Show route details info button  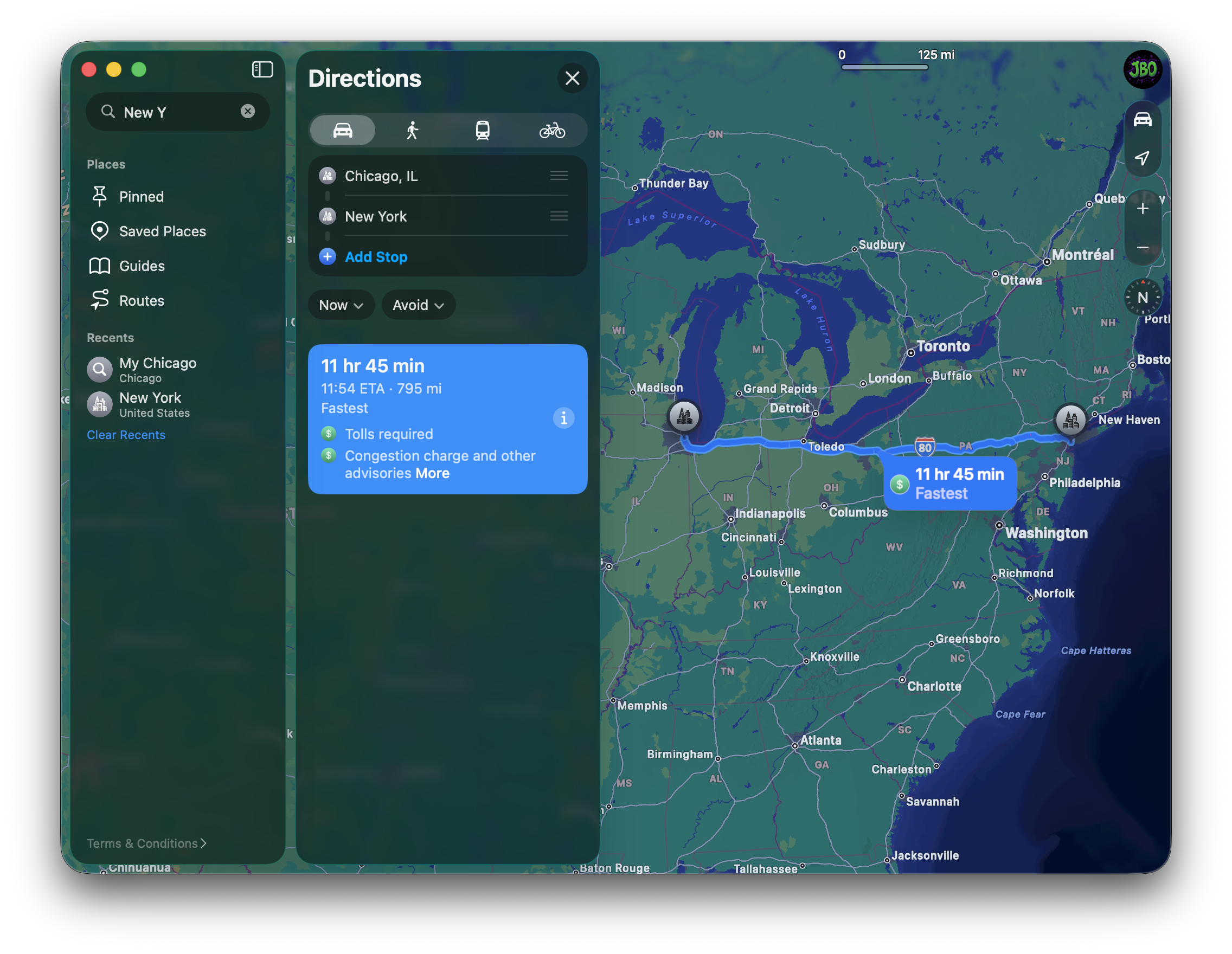563,418
